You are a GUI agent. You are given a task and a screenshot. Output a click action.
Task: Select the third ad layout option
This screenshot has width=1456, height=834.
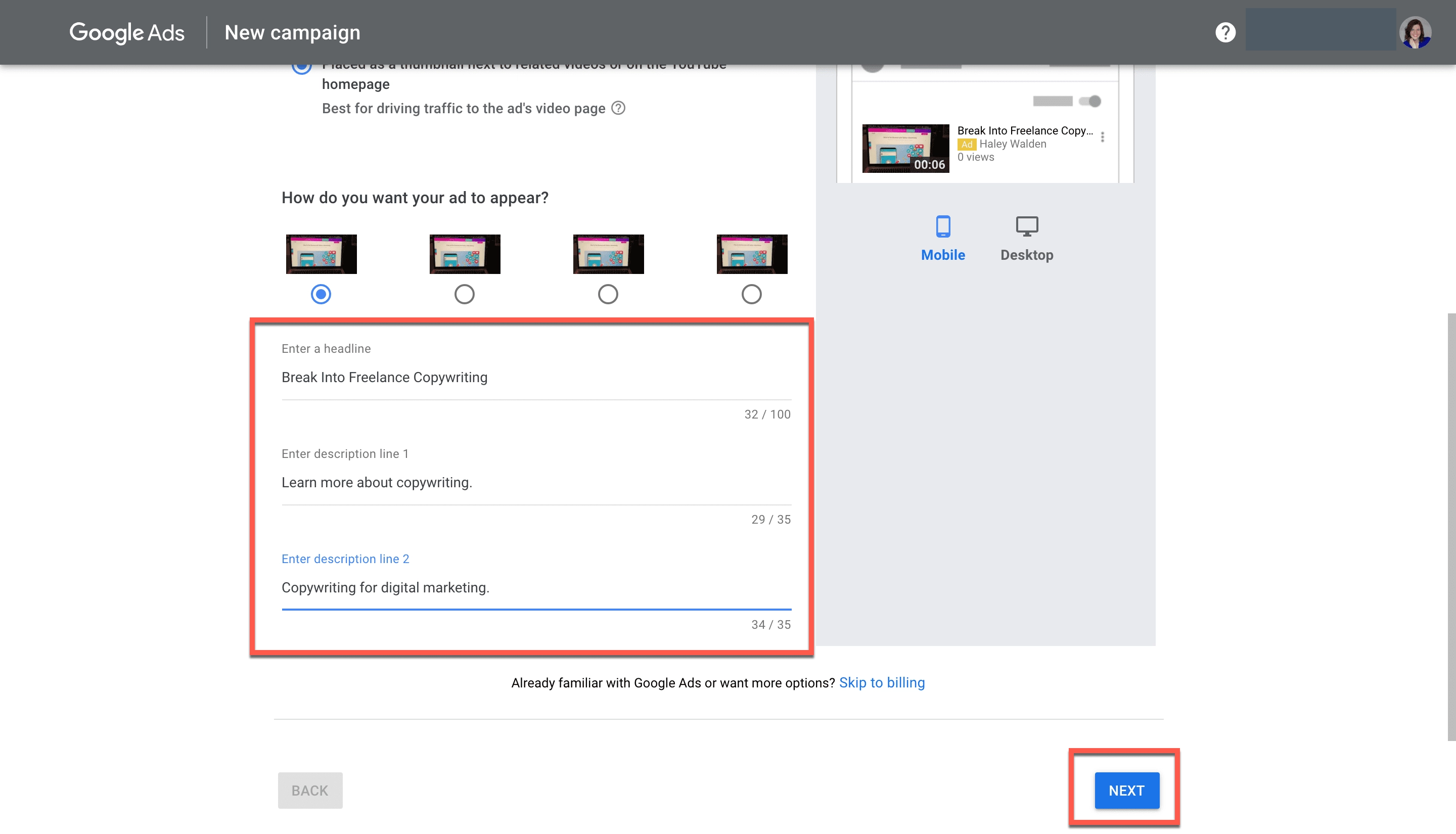pyautogui.click(x=608, y=294)
